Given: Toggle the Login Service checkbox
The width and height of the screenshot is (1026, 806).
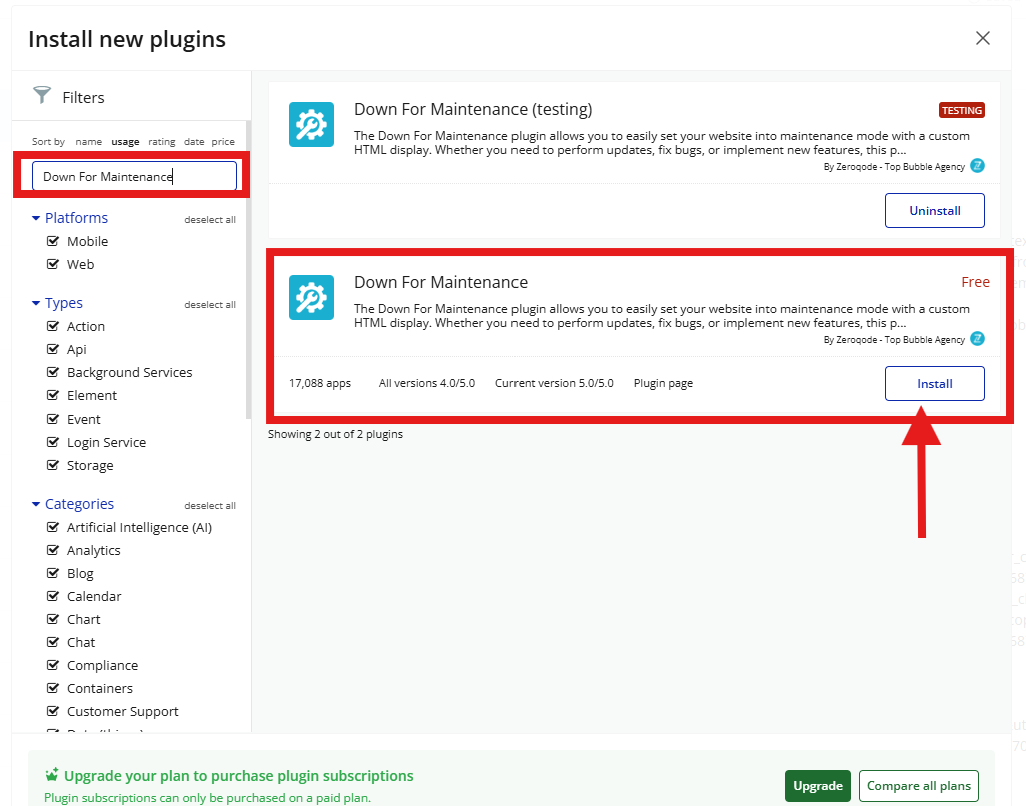Looking at the screenshot, I should click(53, 442).
